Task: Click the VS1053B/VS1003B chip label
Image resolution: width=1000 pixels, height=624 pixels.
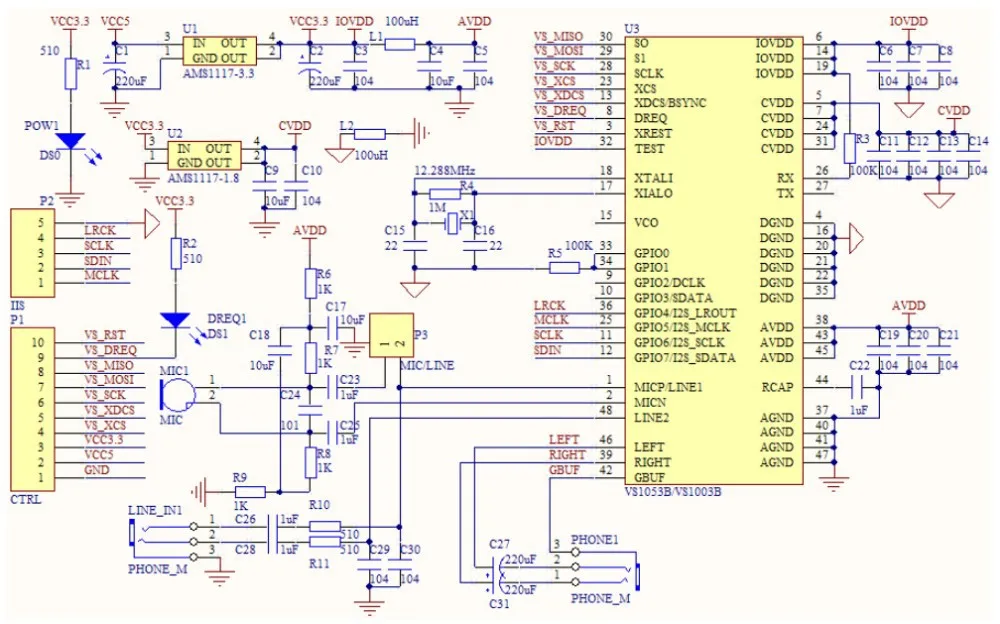Action: point(673,492)
